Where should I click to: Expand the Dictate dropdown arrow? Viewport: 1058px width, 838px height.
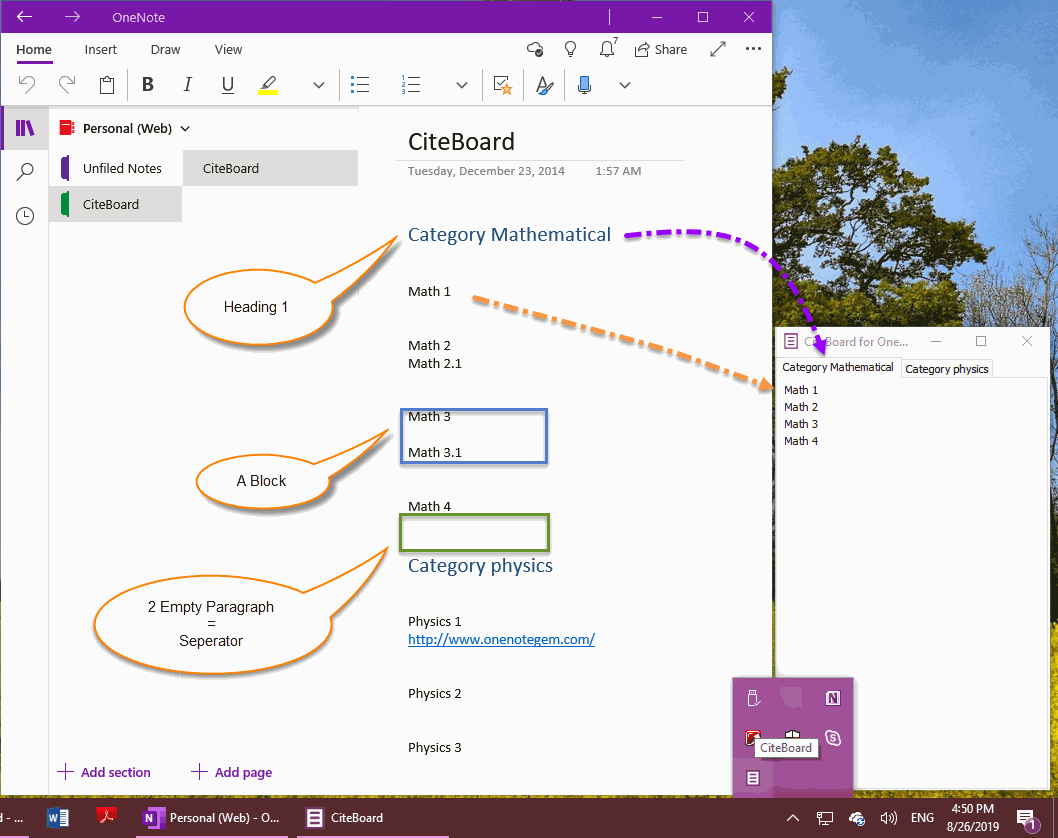(x=625, y=85)
